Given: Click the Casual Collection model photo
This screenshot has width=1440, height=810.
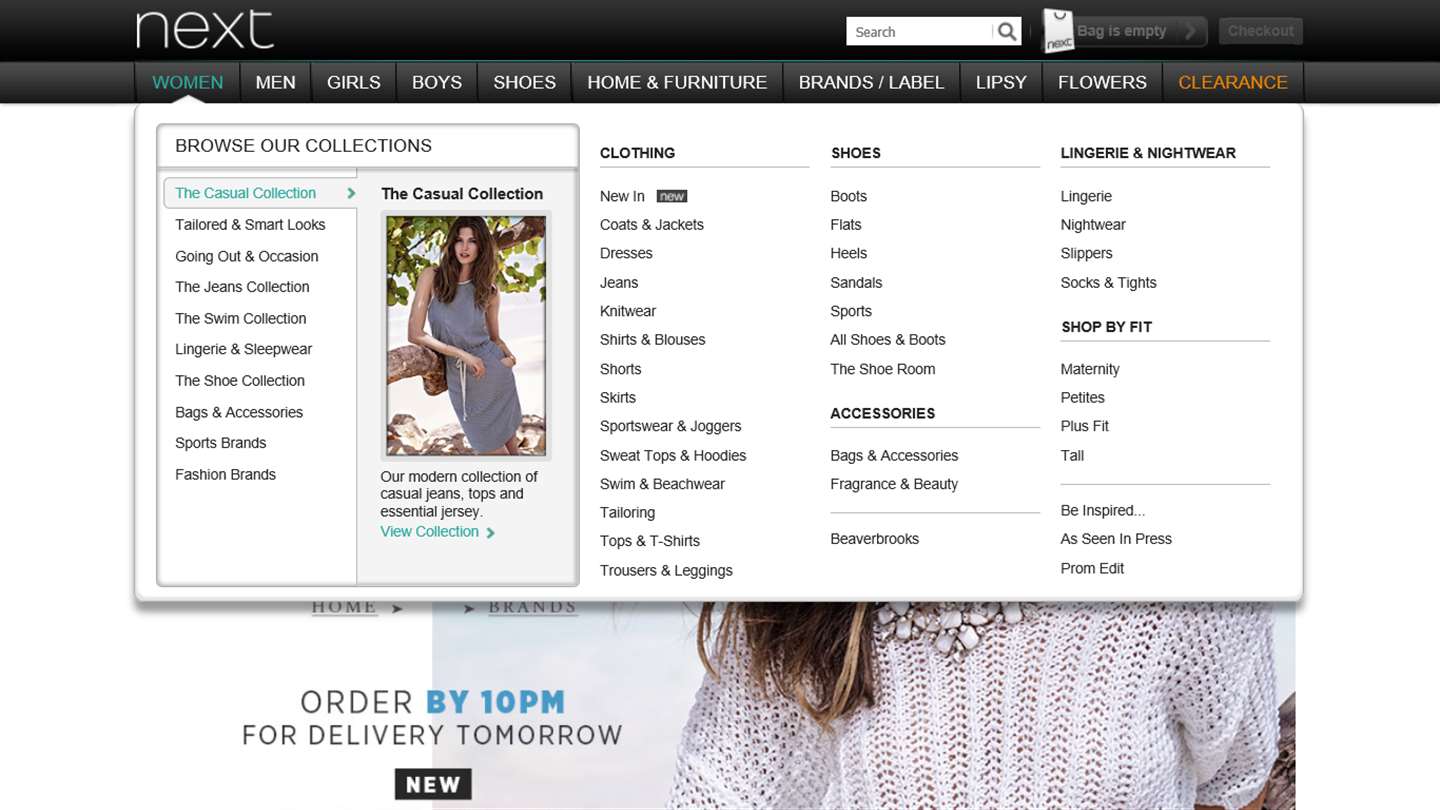Looking at the screenshot, I should tap(466, 335).
